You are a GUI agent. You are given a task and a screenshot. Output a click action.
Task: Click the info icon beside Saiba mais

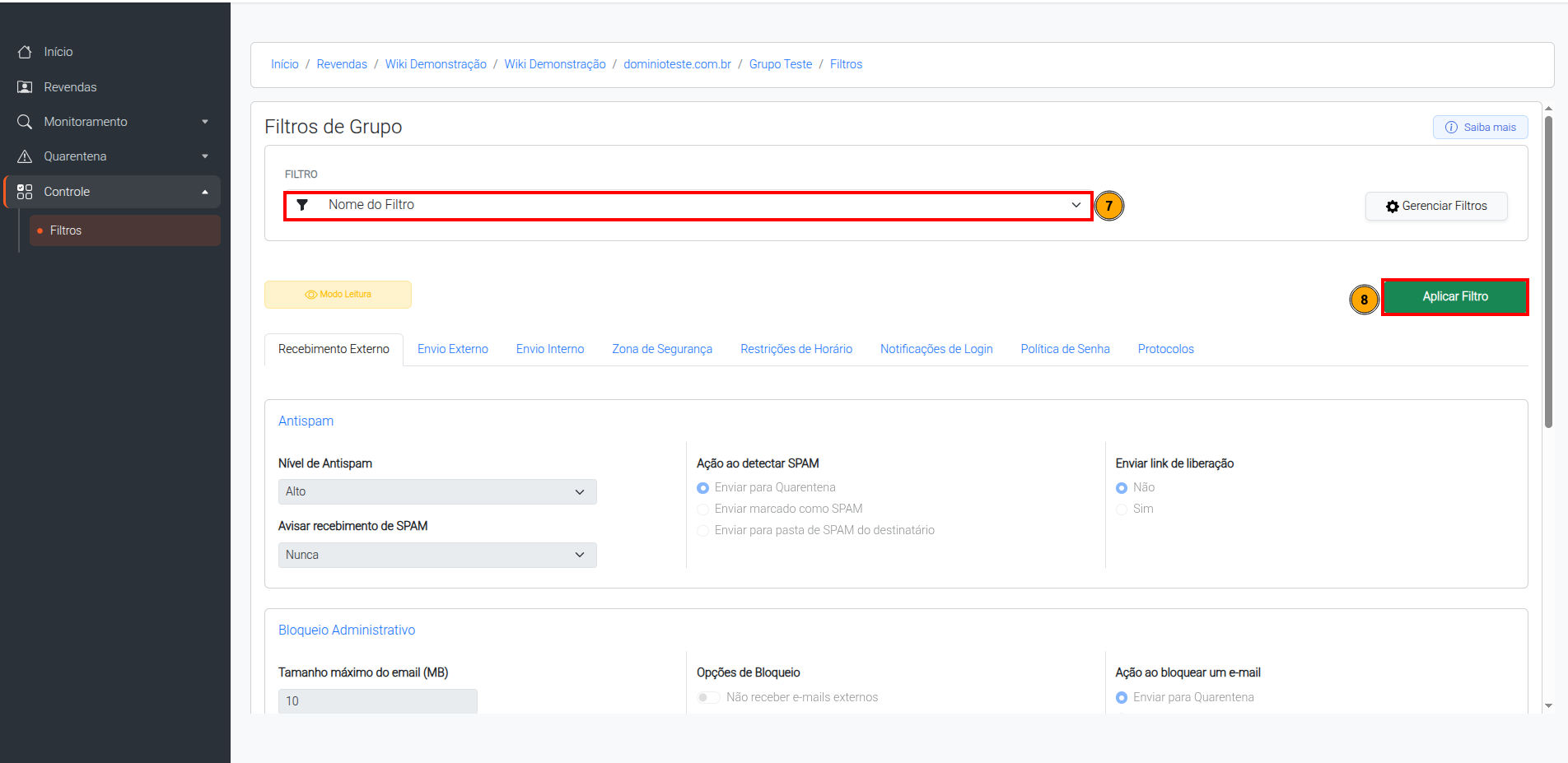pos(1451,128)
